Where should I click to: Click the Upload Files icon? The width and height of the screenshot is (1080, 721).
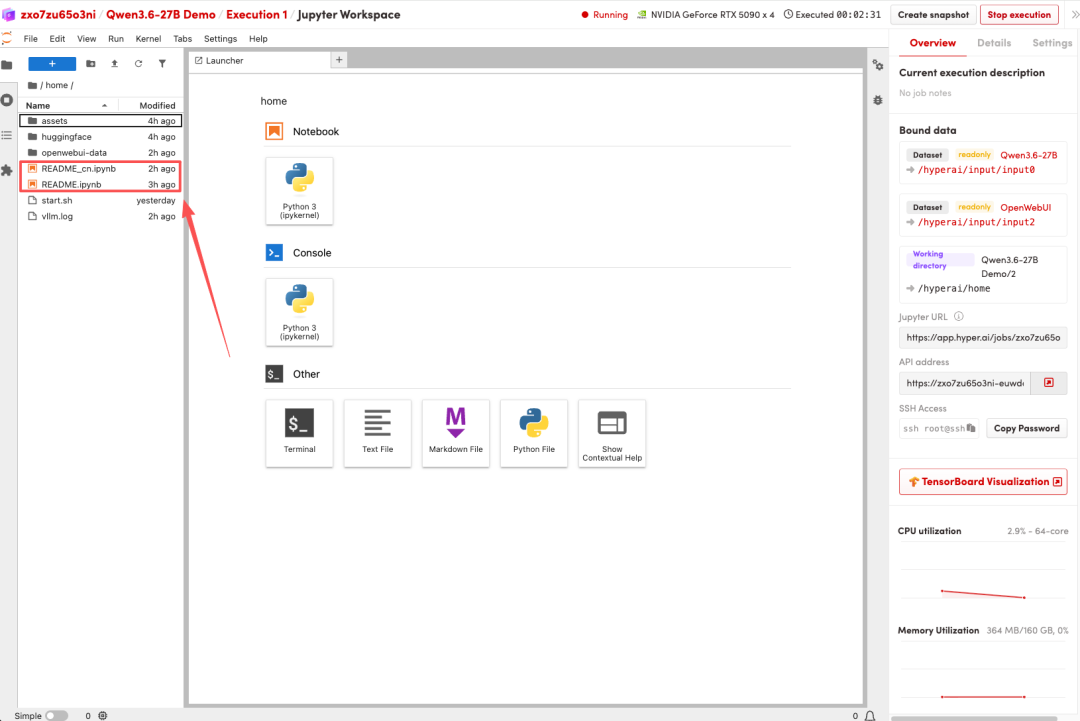pyautogui.click(x=114, y=63)
